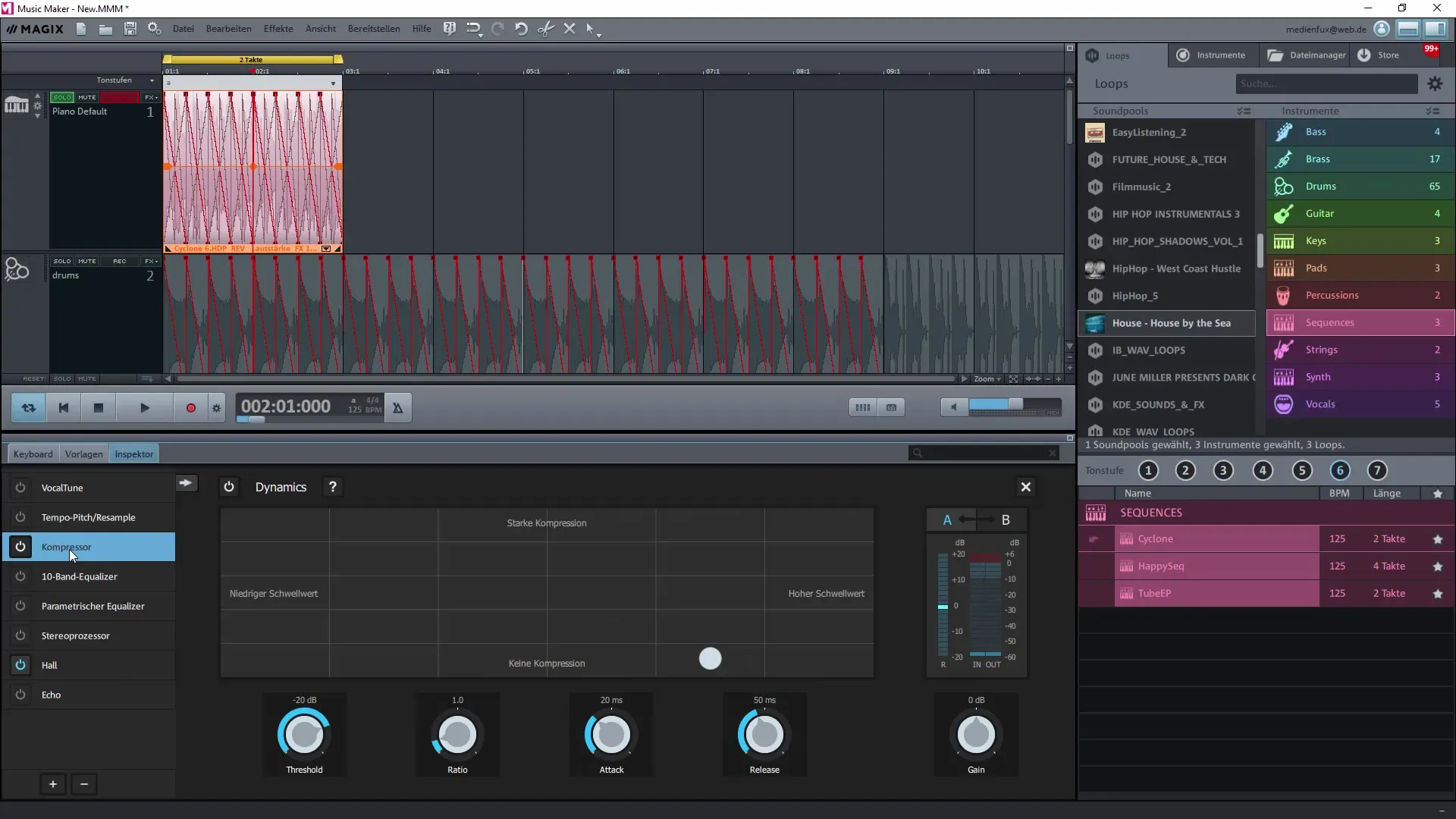The height and width of the screenshot is (819, 1456).
Task: Open the Datei menu
Action: (183, 29)
